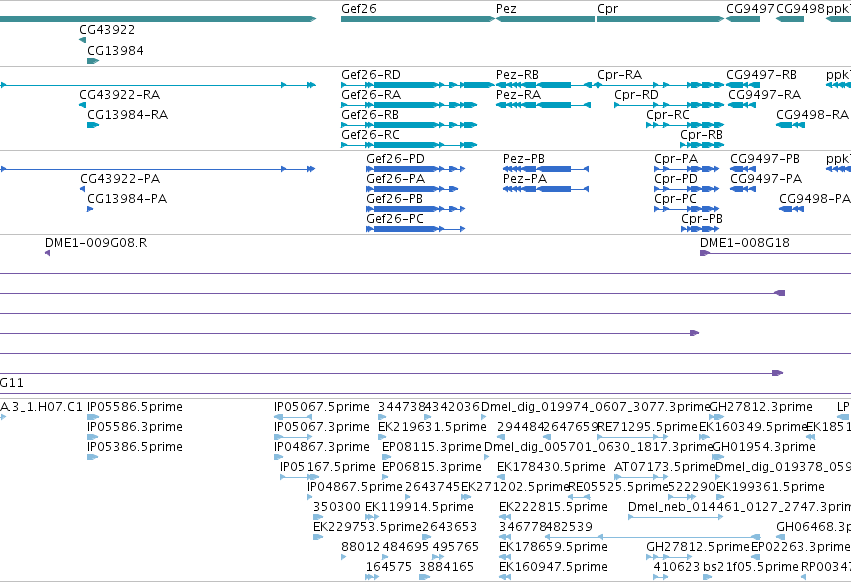Click the Pez gene feature

click(x=545, y=19)
